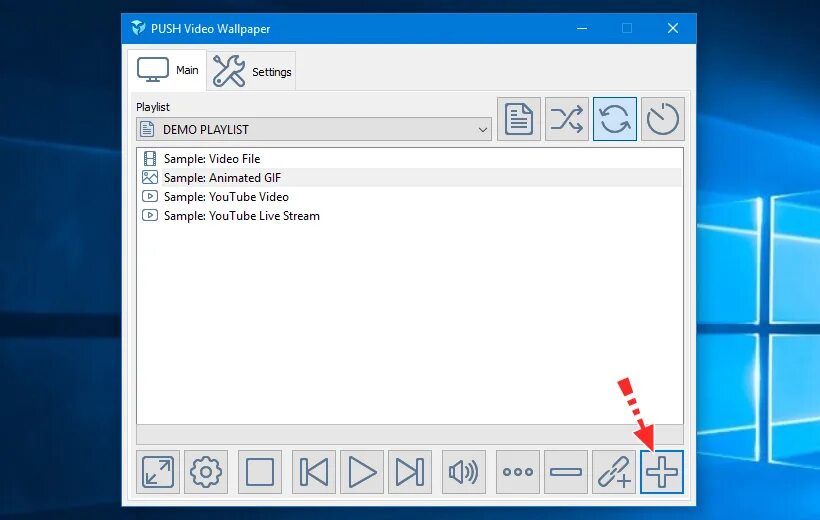Click the play icon beside YouTube Live Stream

(150, 216)
